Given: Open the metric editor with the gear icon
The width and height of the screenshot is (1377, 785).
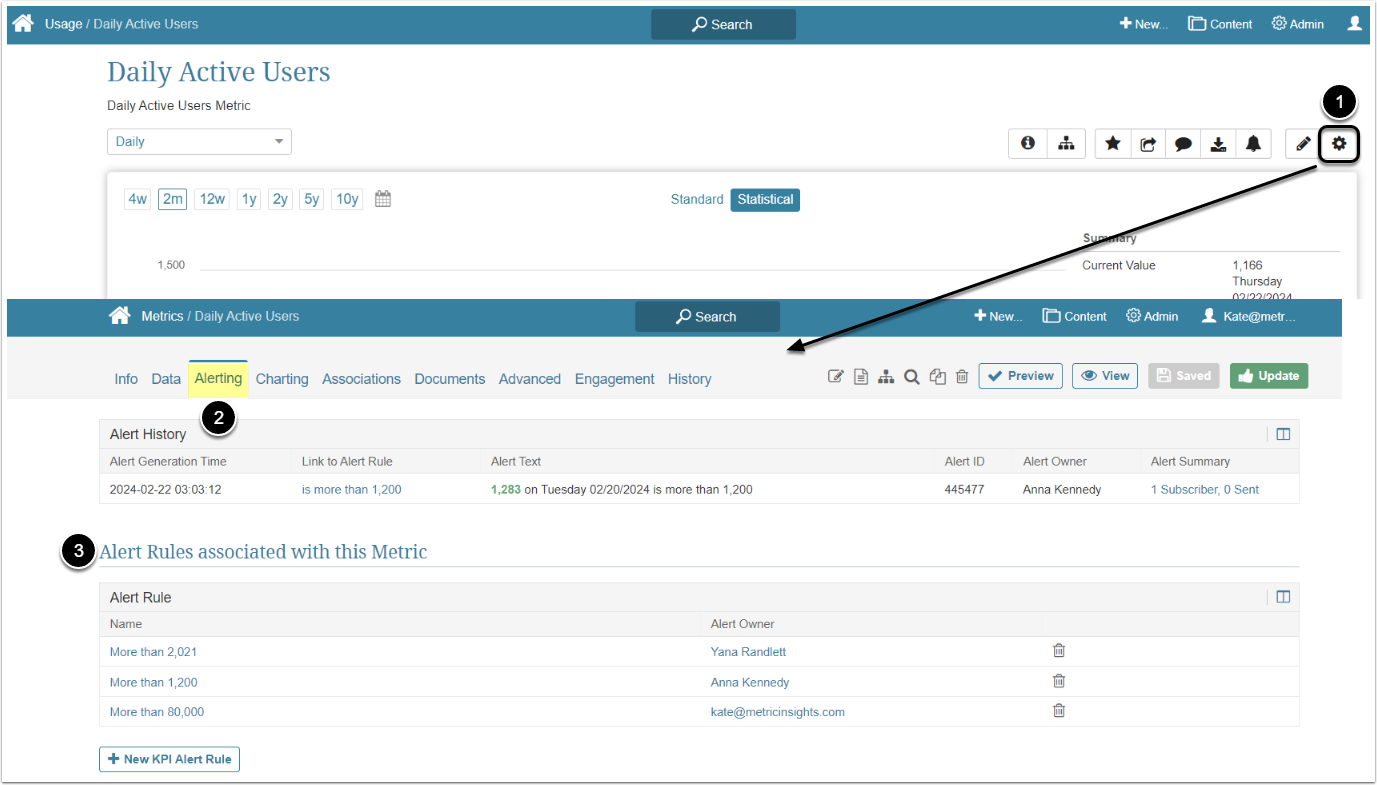Looking at the screenshot, I should 1339,144.
